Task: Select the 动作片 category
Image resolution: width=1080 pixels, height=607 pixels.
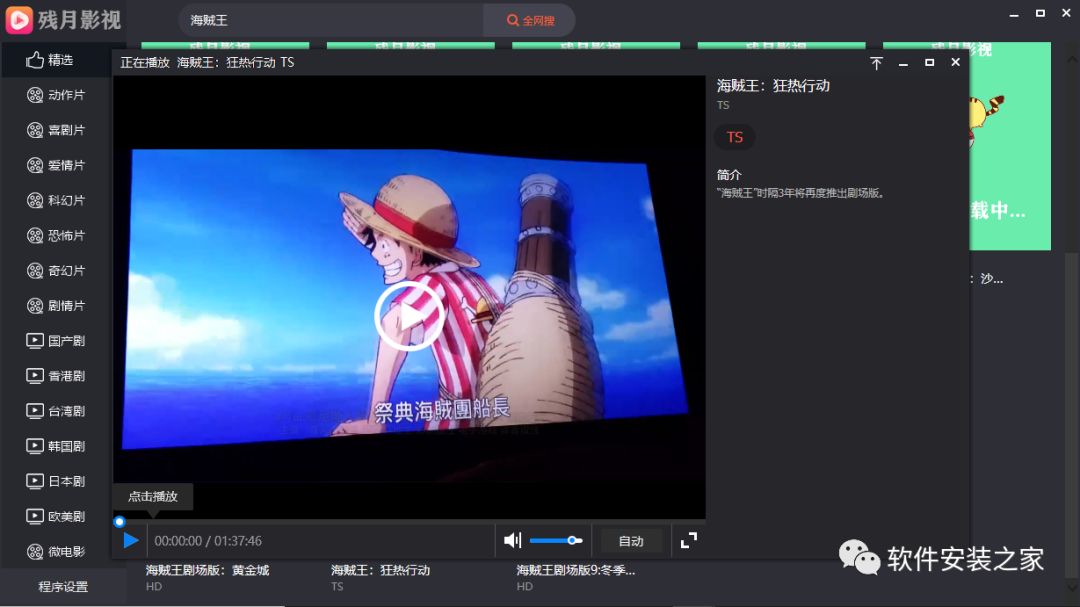Action: tap(55, 95)
